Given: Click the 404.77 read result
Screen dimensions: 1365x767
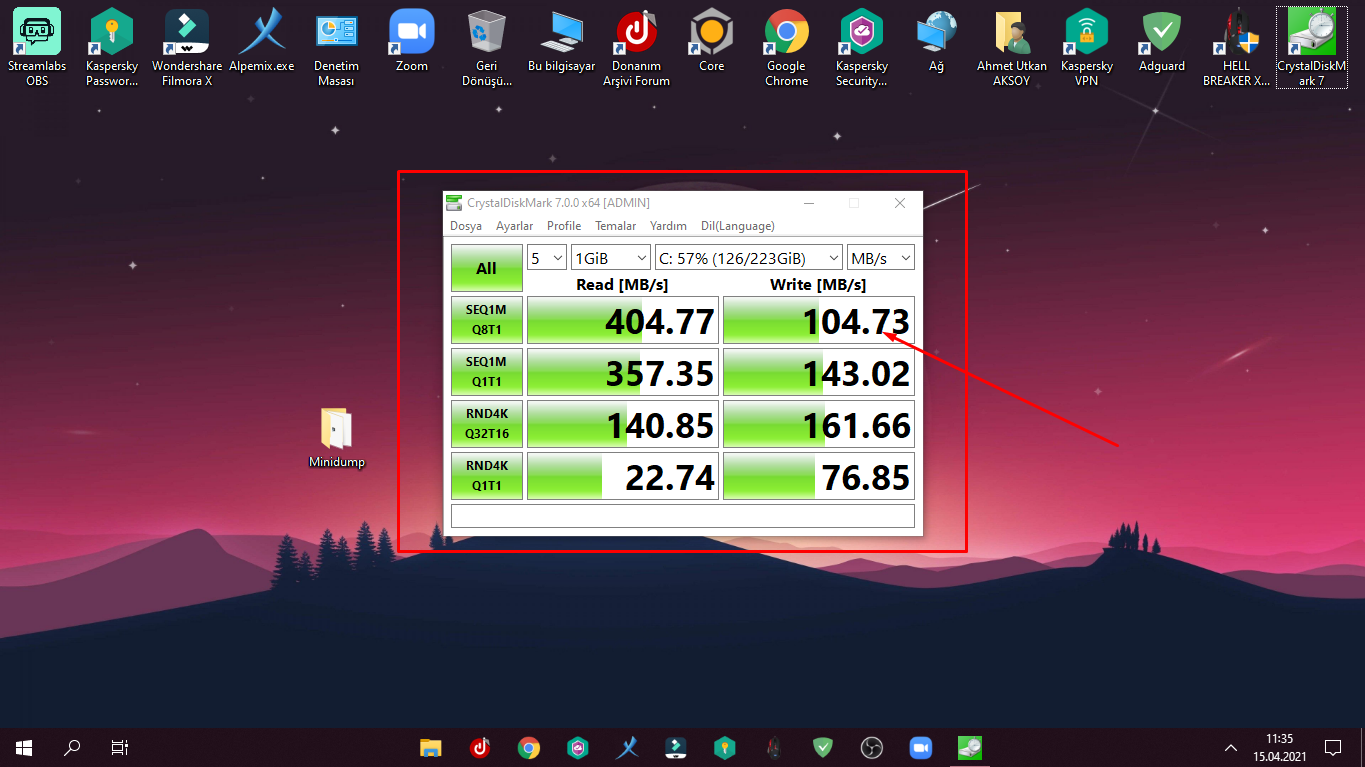Looking at the screenshot, I should tap(623, 320).
